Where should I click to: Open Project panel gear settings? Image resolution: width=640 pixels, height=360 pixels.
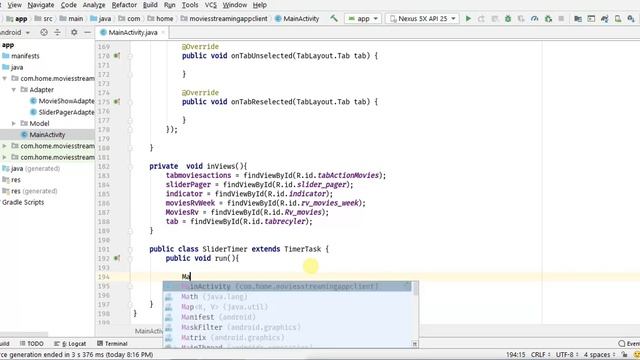[x=74, y=32]
